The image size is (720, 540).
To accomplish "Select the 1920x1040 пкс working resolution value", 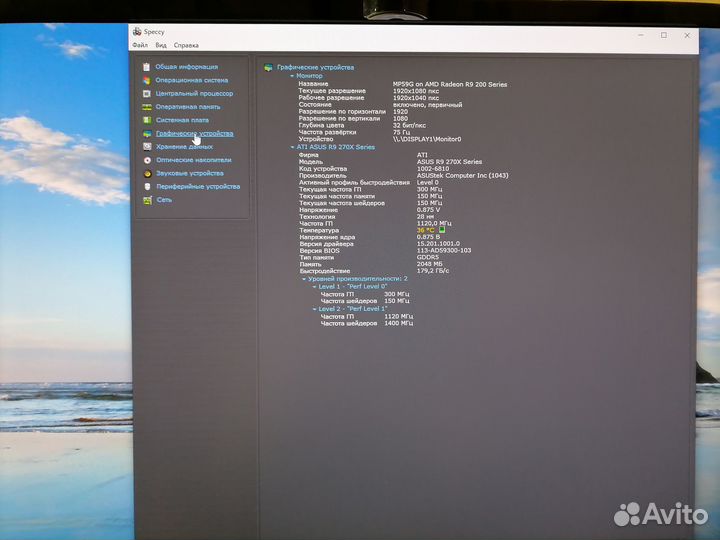I will click(416, 98).
